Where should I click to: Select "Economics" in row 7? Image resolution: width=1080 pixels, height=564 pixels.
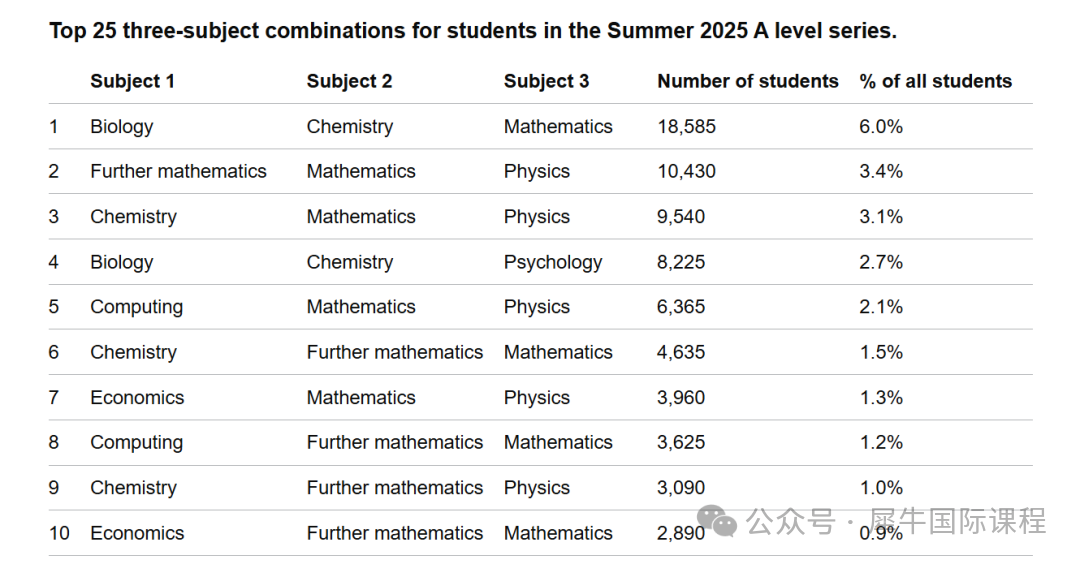(x=137, y=398)
